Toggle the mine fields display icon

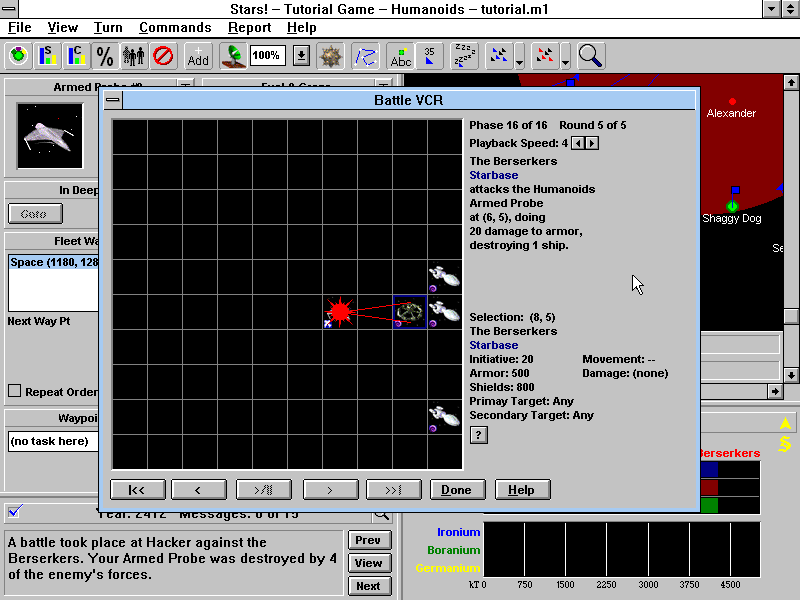(x=330, y=56)
